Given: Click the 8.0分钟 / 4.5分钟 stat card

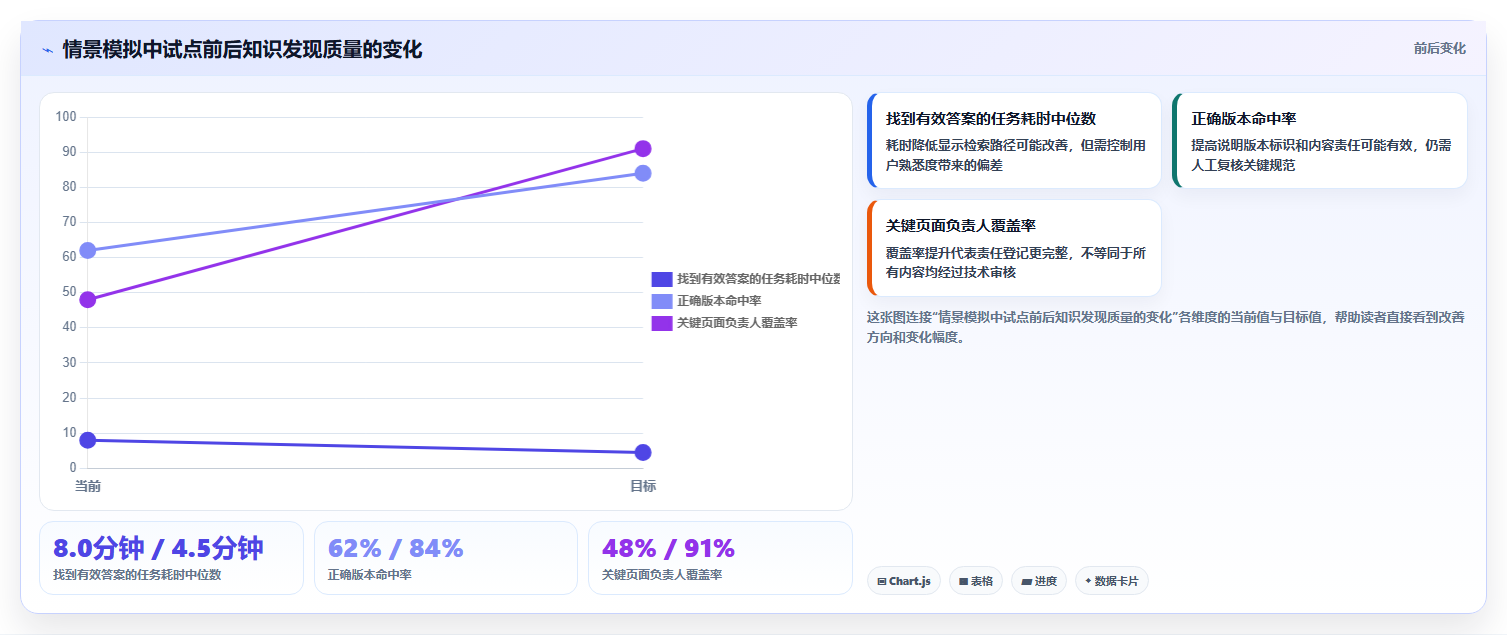Looking at the screenshot, I should (x=171, y=558).
